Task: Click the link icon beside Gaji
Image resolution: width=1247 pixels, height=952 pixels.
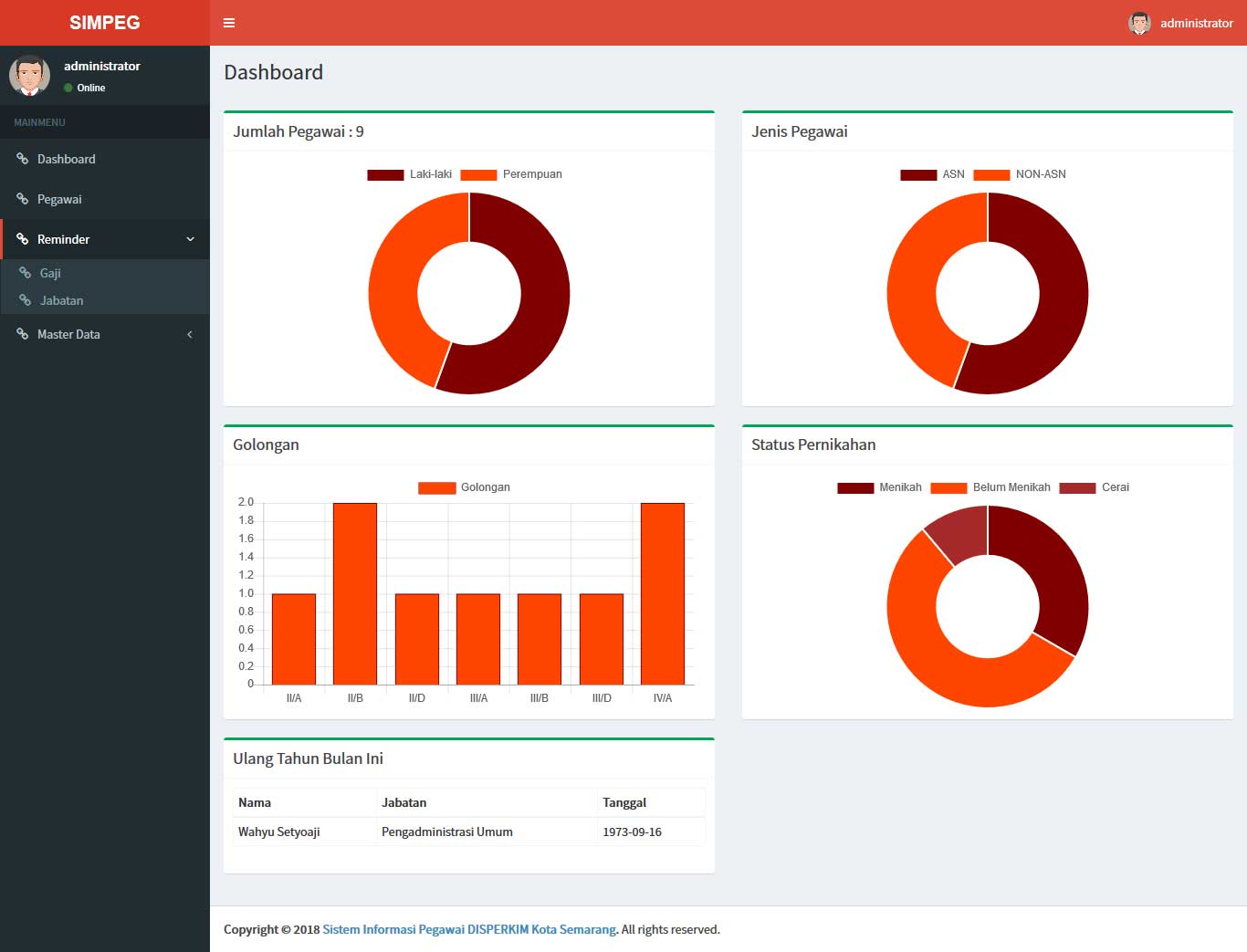Action: tap(25, 273)
